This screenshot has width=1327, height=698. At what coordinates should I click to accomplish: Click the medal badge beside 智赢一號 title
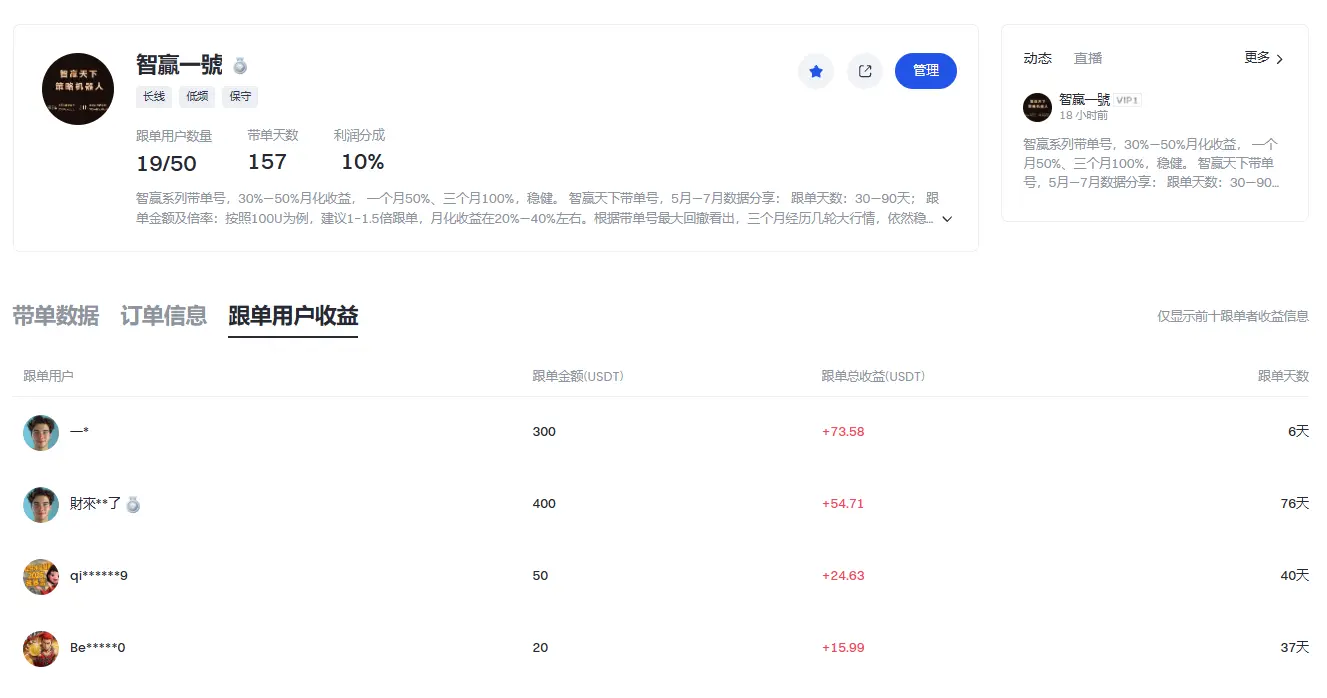click(240, 66)
